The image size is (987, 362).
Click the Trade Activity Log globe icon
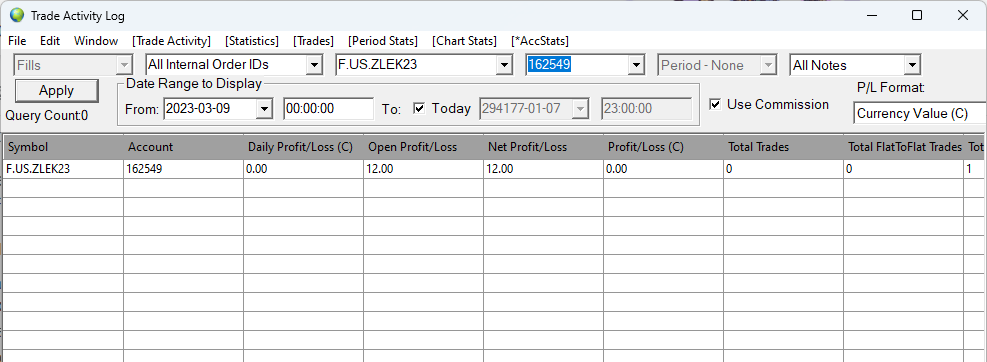tap(17, 15)
